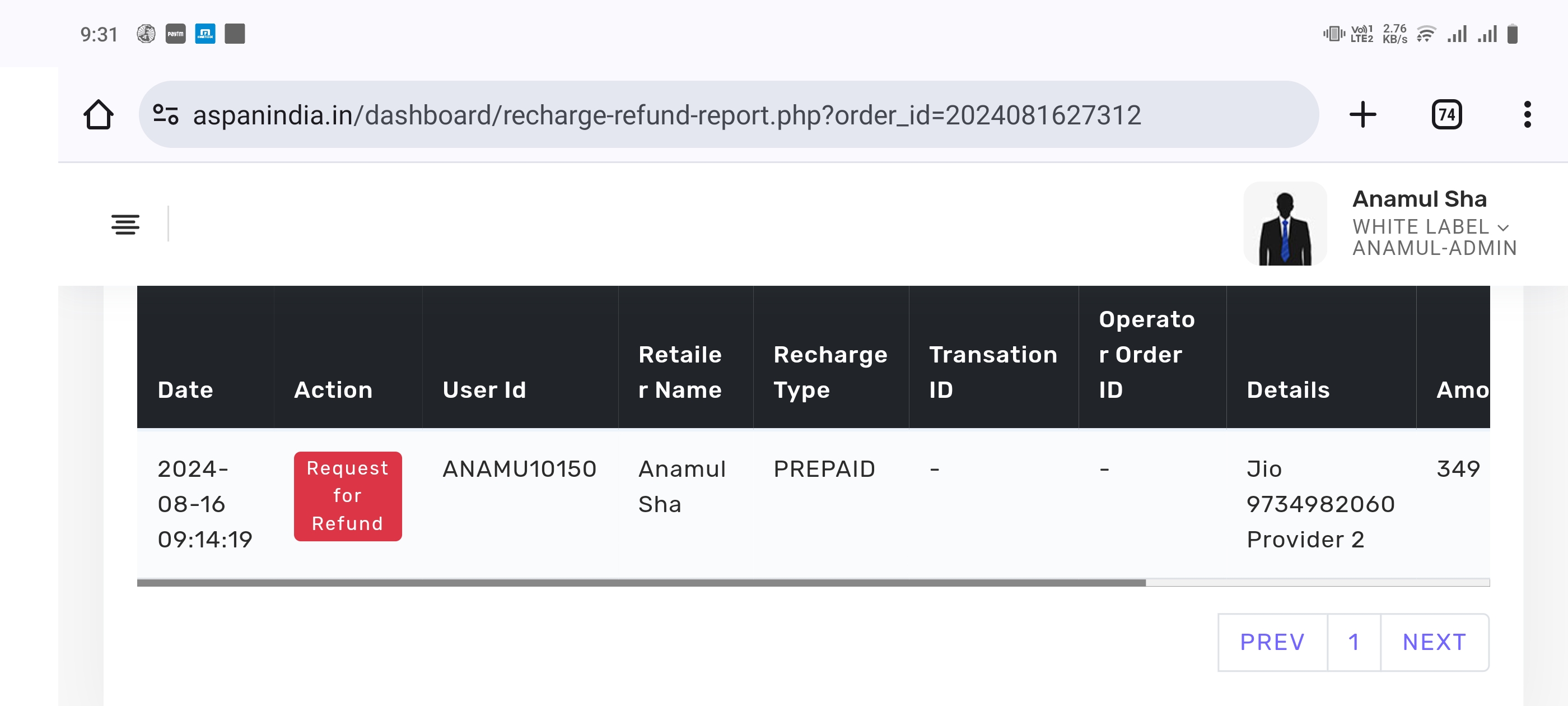The height and width of the screenshot is (706, 1568).
Task: Click the horizontal table scrollbar
Action: pos(641,583)
